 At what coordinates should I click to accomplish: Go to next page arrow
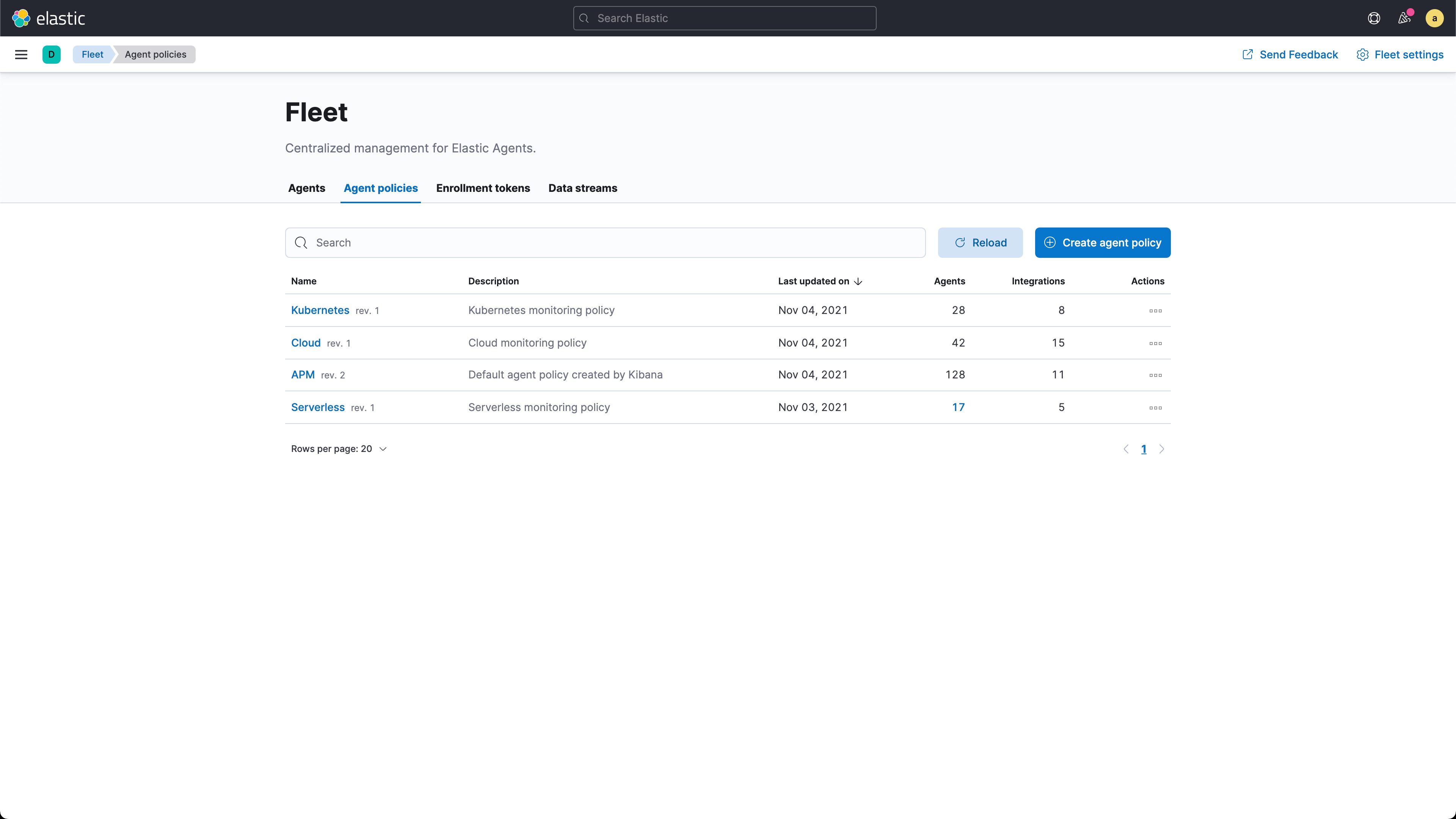click(x=1161, y=449)
